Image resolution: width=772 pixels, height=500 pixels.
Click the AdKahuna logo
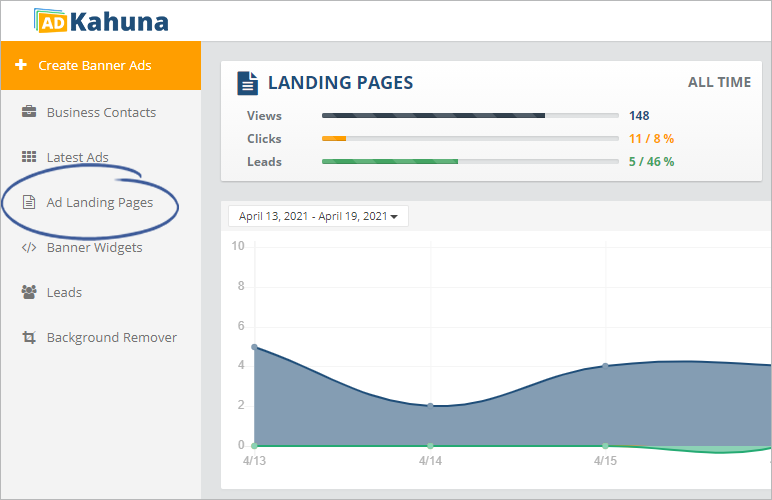[100, 20]
